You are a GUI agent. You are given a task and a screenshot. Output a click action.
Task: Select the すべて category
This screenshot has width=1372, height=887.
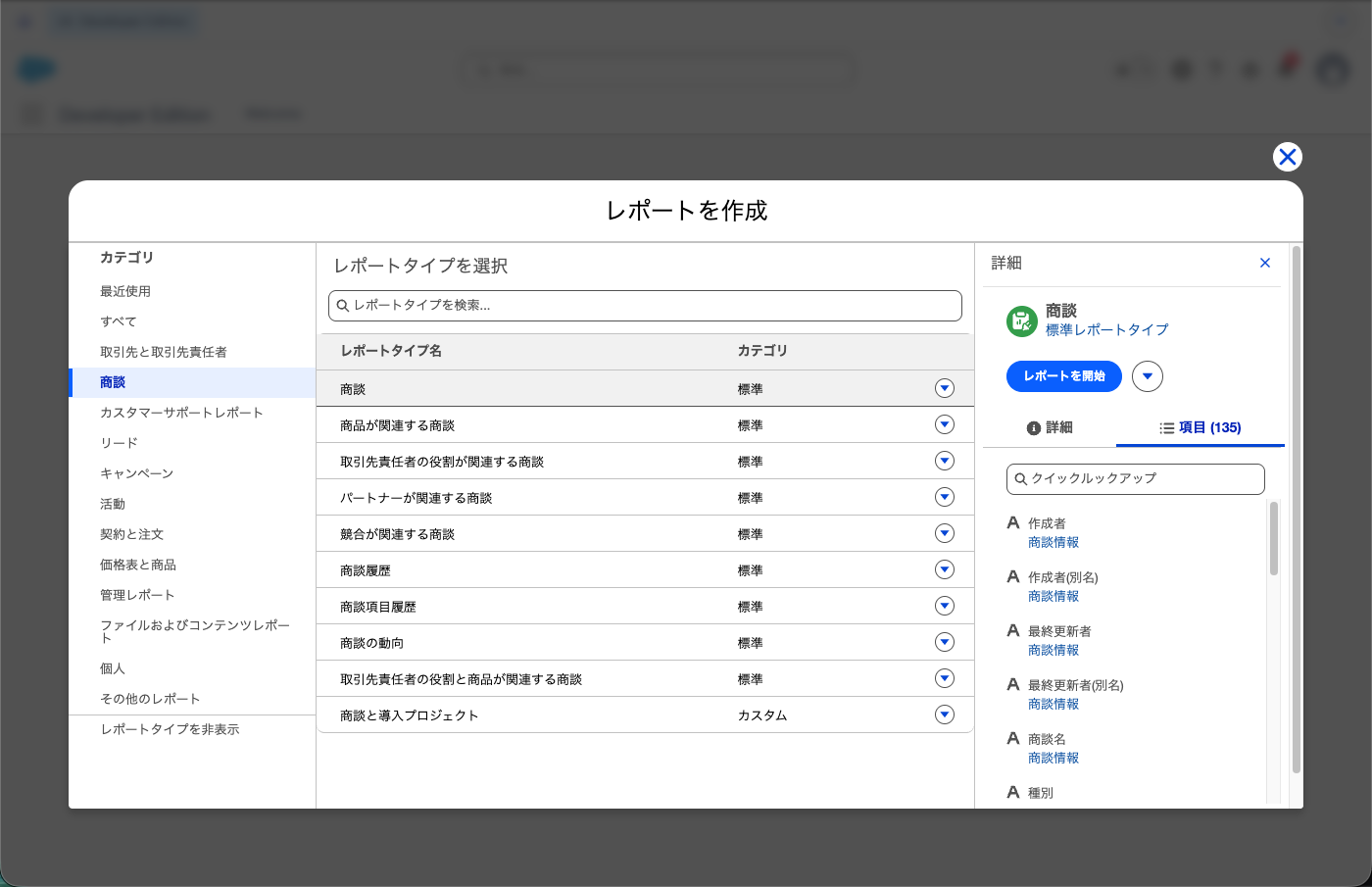[x=192, y=321]
